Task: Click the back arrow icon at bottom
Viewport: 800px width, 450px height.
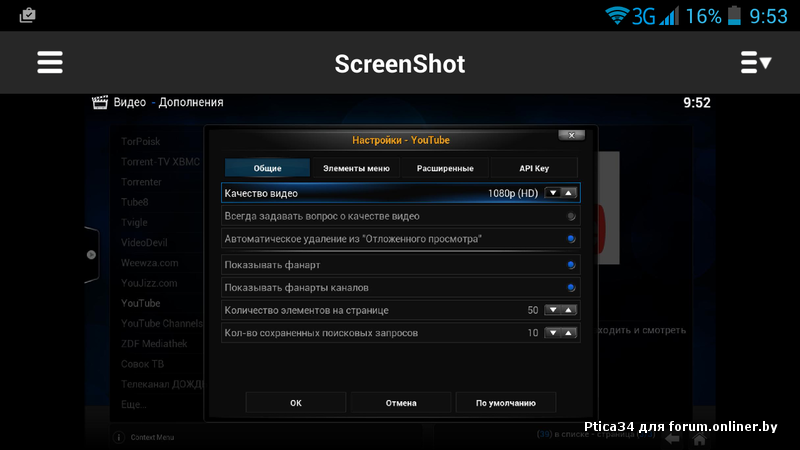Action: tap(673, 439)
